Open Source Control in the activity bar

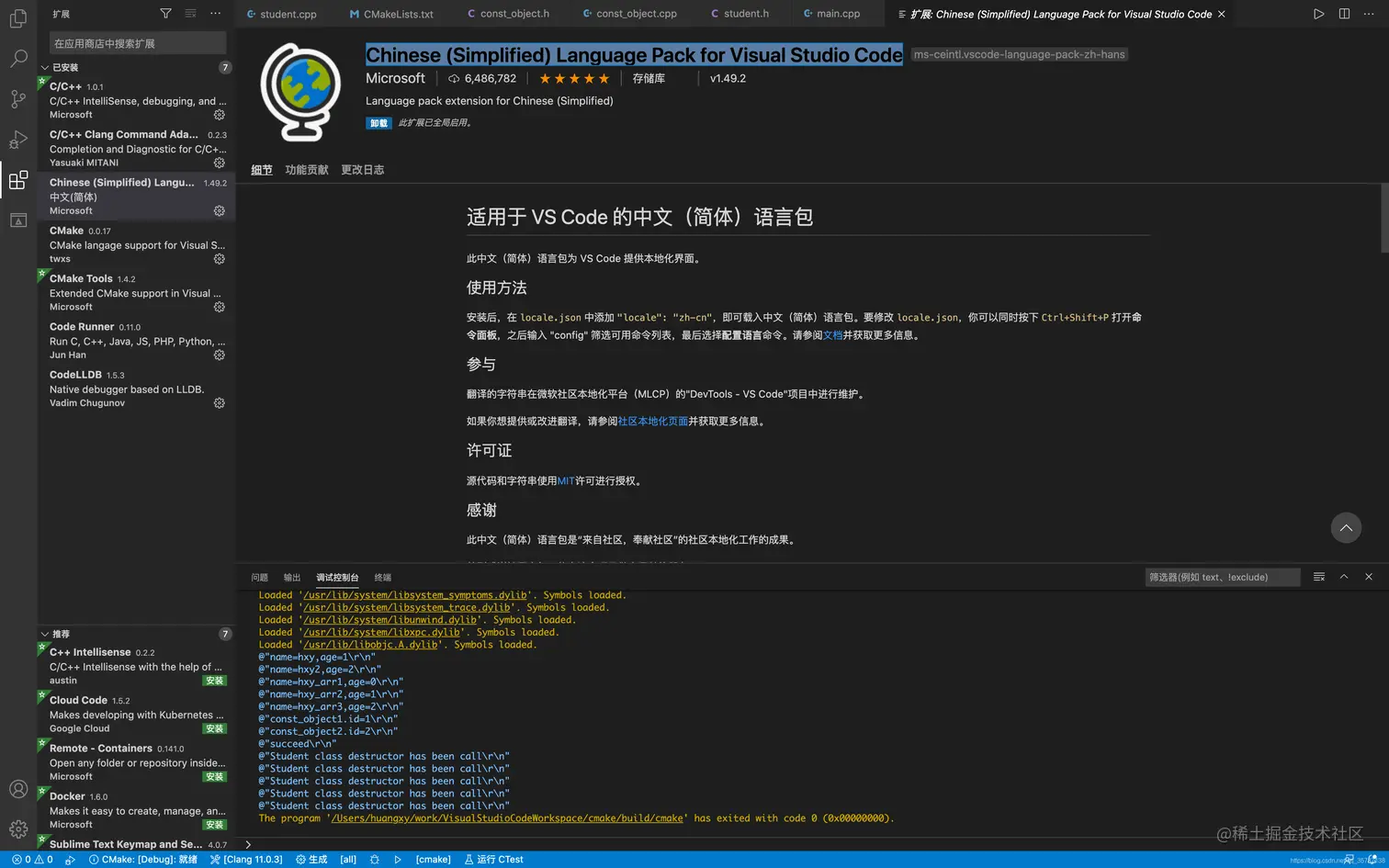coord(18,99)
